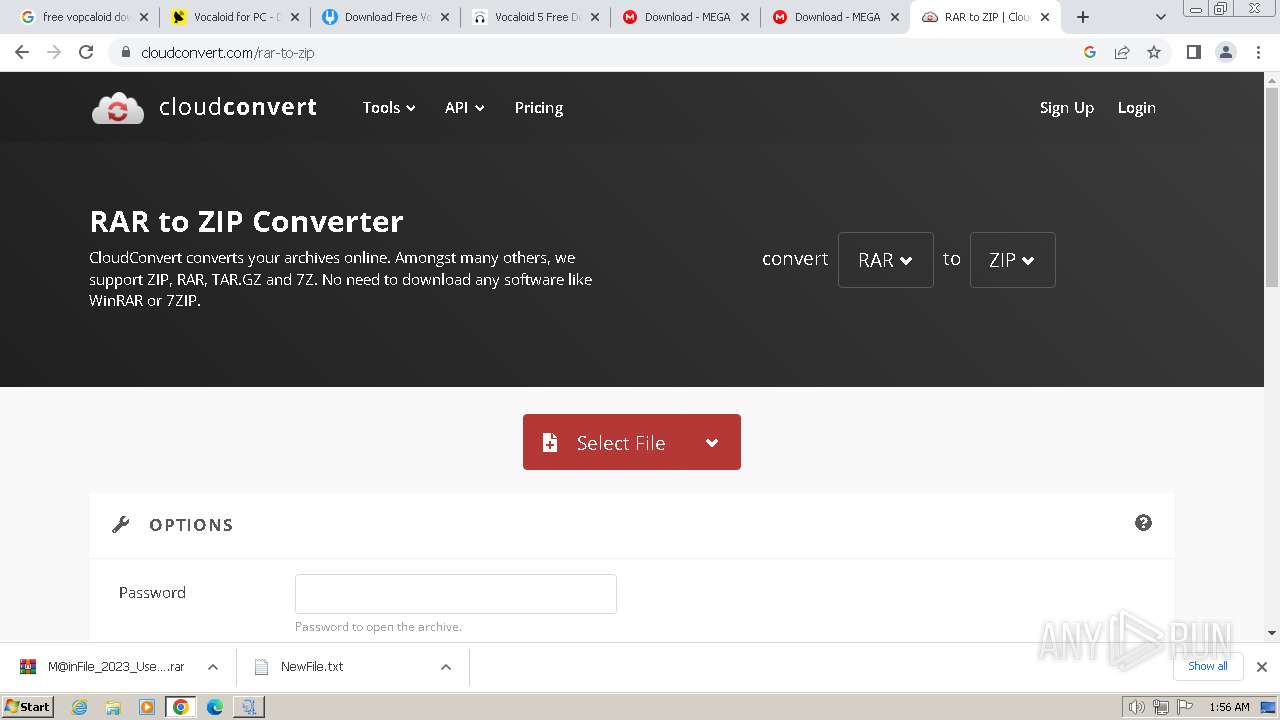
Task: Close the RAR to ZIP tab
Action: pos(1045,17)
